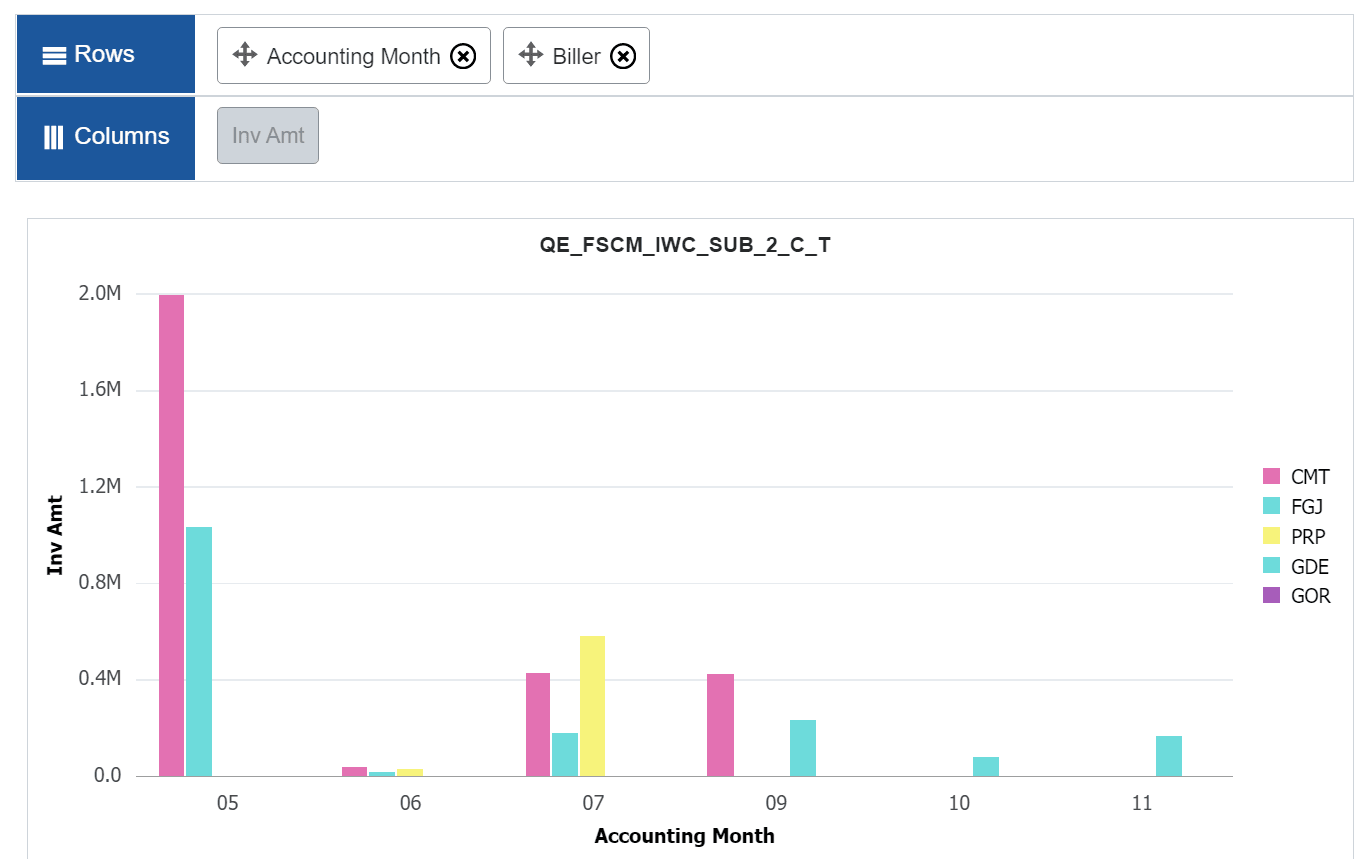
Task: Select the CMT legend color marker
Action: [x=1272, y=477]
